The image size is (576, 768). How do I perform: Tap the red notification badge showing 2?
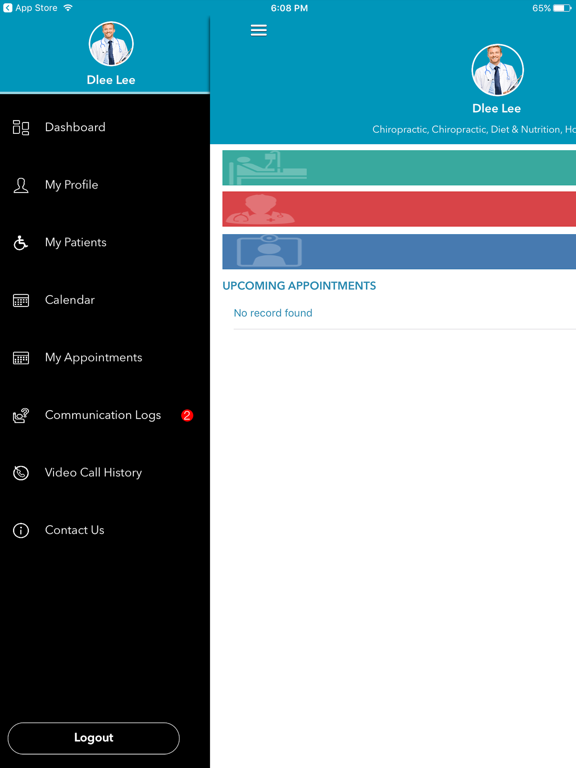(x=187, y=415)
